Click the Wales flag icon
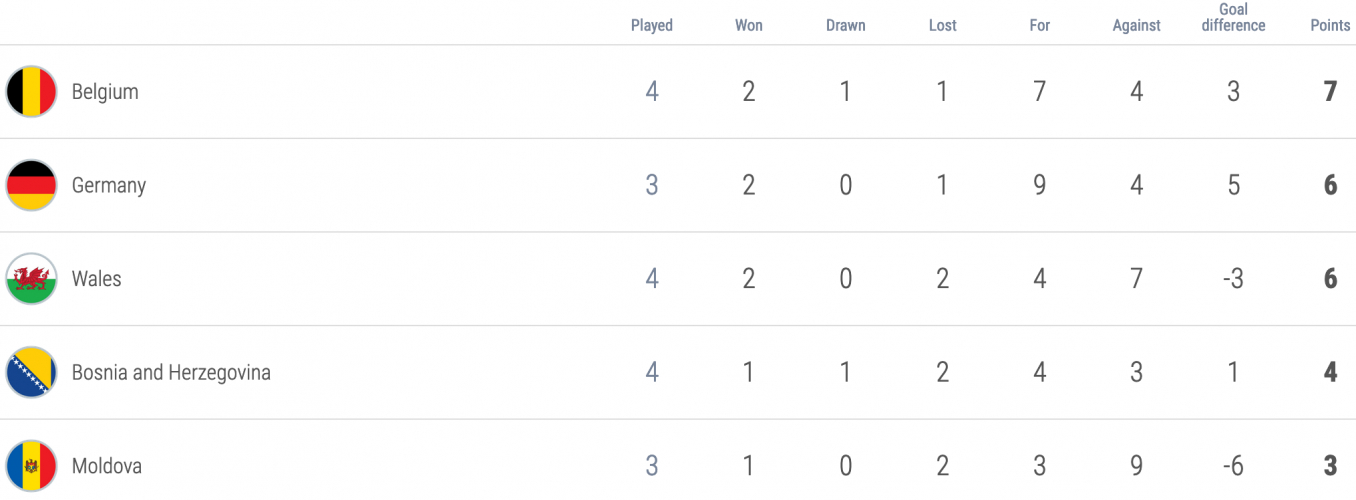 (x=31, y=279)
